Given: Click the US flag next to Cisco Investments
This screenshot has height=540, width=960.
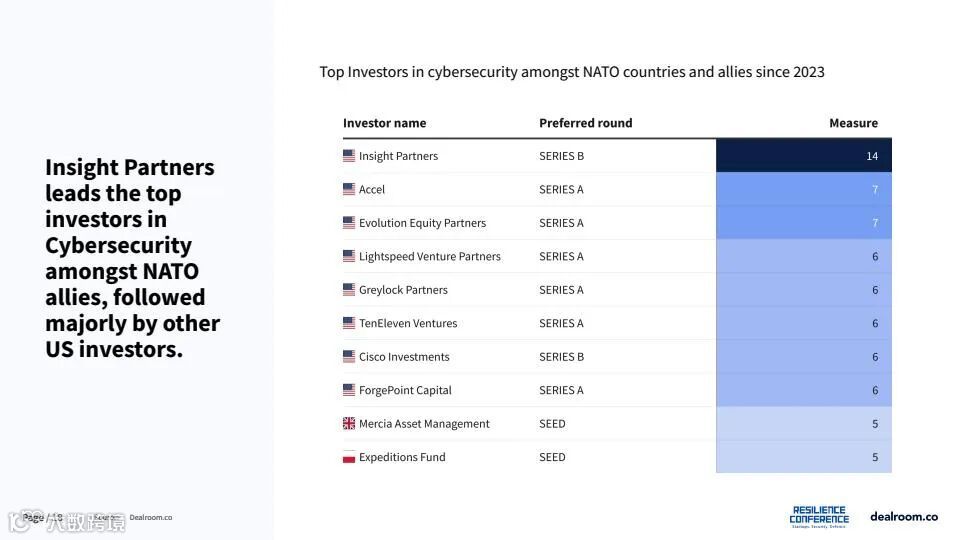Looking at the screenshot, I should pos(349,357).
